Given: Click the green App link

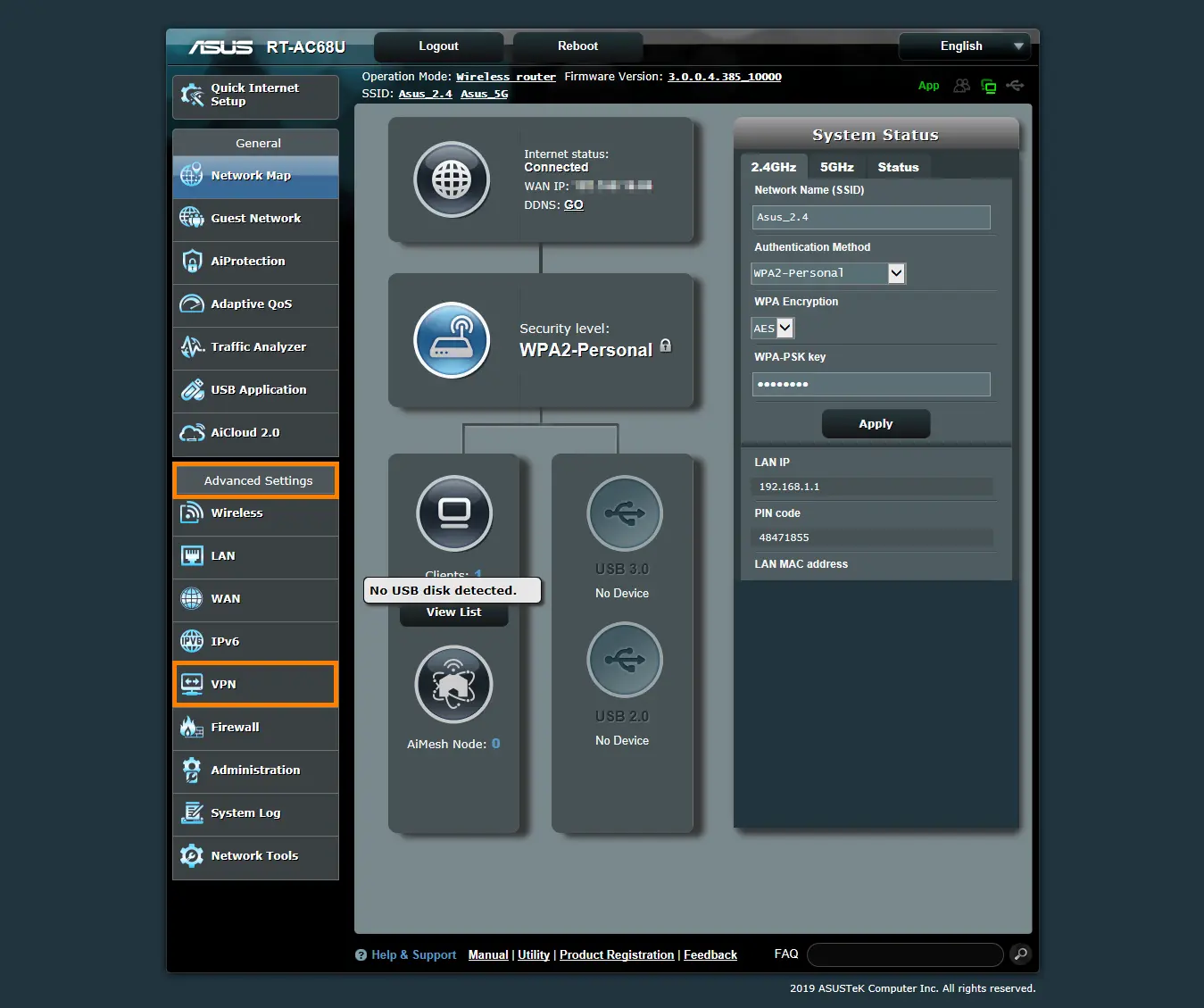Looking at the screenshot, I should tap(928, 86).
